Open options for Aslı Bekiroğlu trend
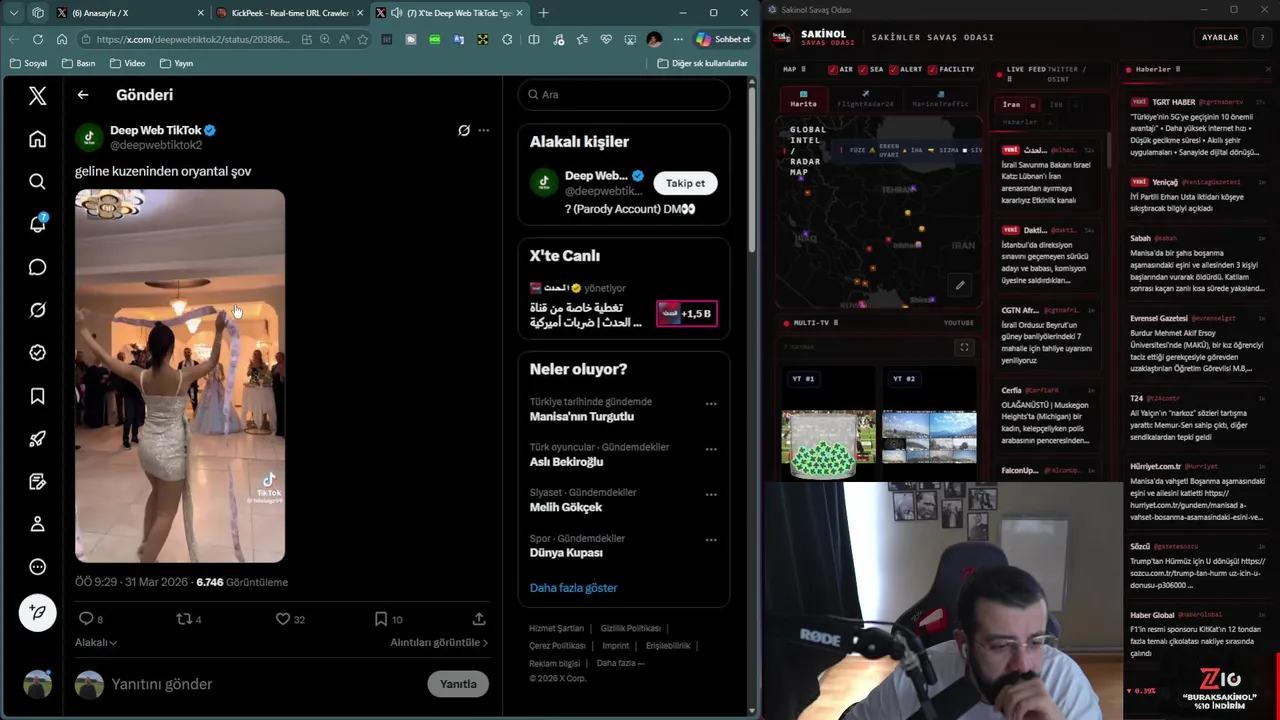This screenshot has height=720, width=1280. point(711,449)
